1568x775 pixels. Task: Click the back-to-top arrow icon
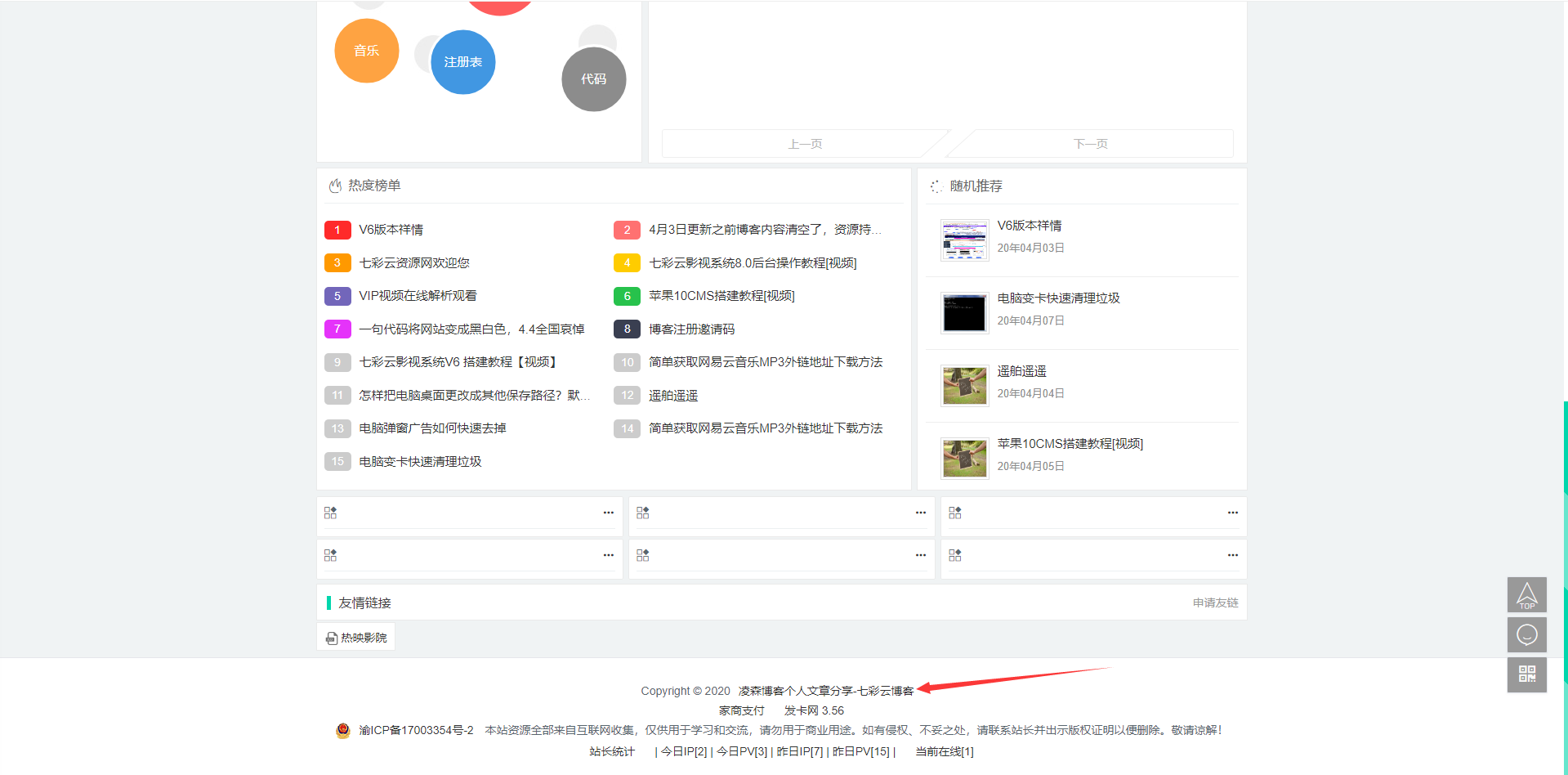[1526, 594]
